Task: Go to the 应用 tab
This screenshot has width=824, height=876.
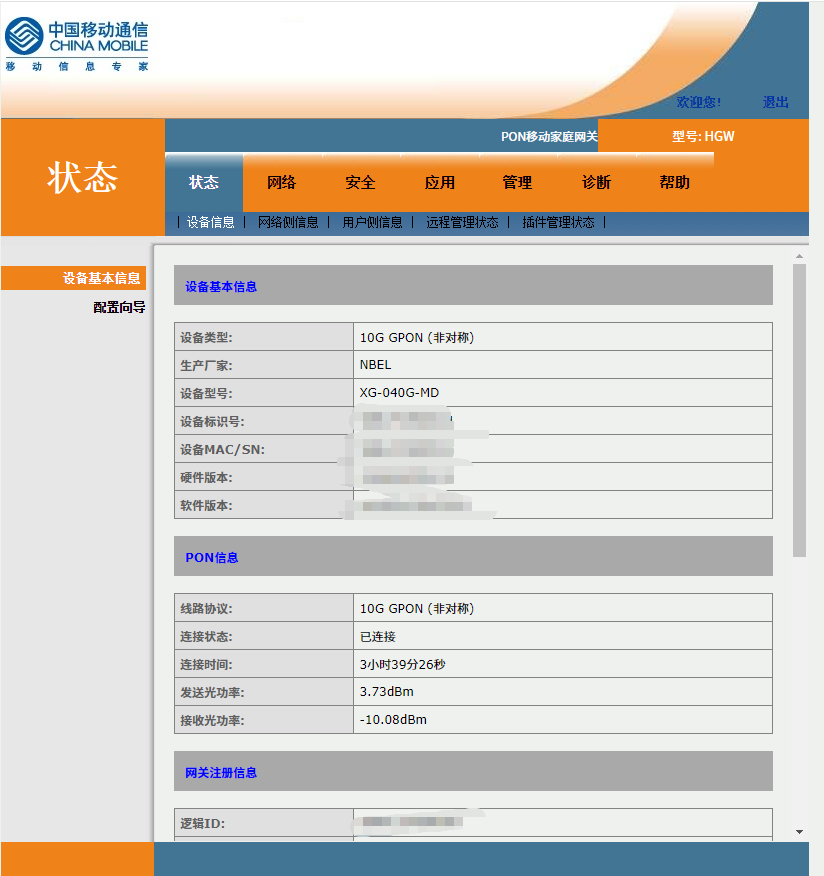Action: [x=439, y=183]
